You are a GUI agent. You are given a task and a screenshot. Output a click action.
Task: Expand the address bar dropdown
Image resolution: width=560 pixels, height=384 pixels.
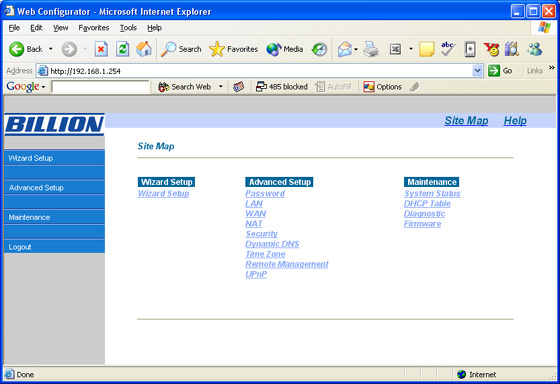coord(478,71)
